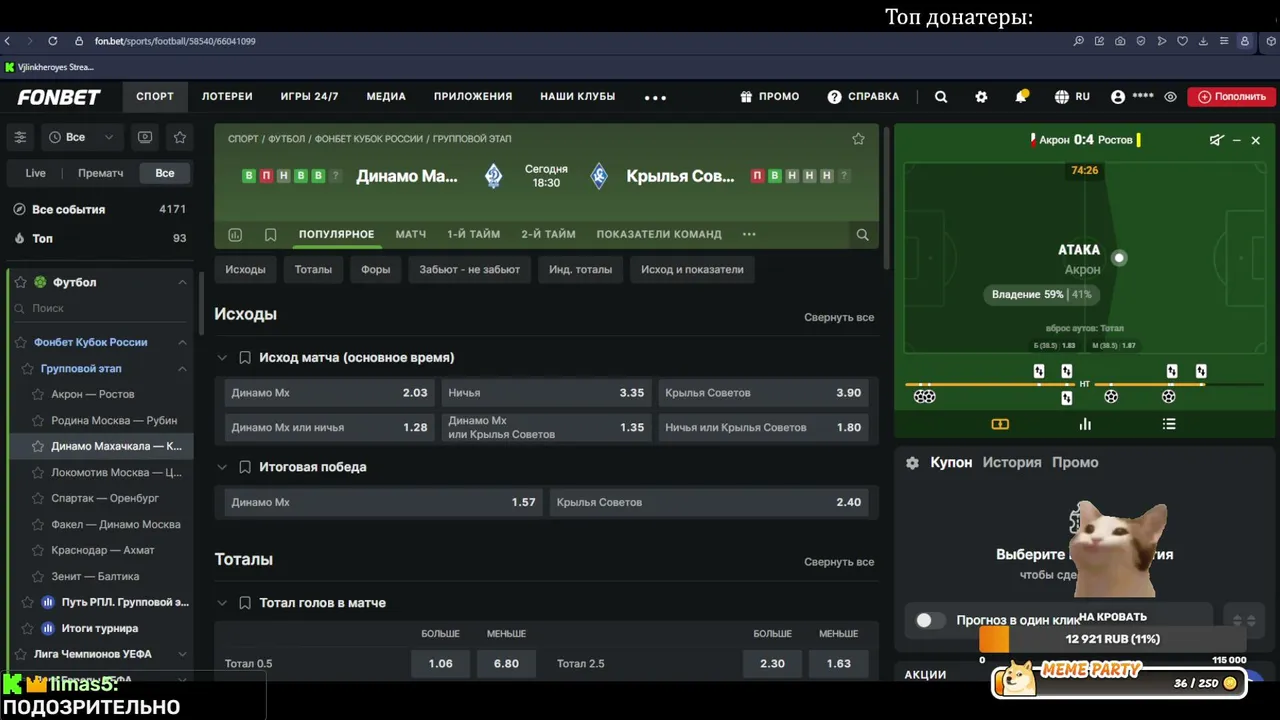Click the browser address bar URL

(175, 41)
